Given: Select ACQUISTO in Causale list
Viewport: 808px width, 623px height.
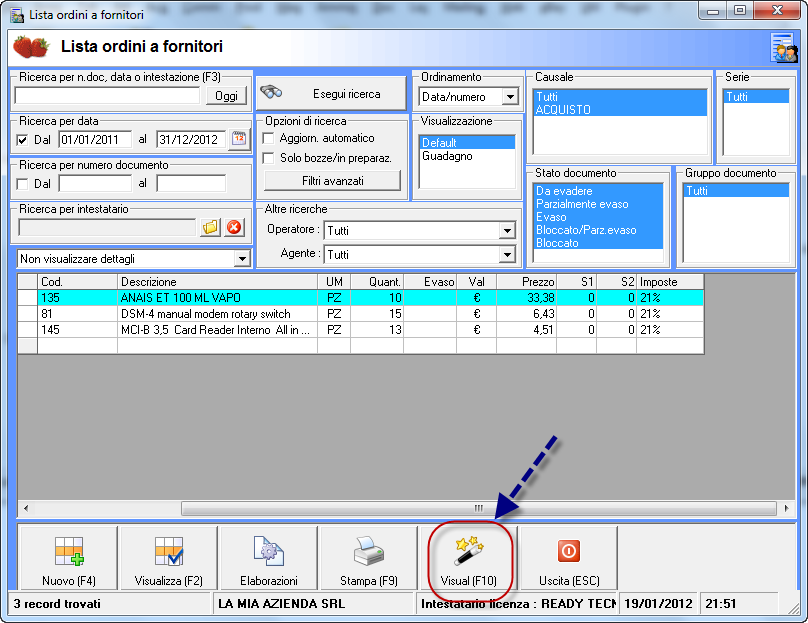Looking at the screenshot, I should (x=563, y=110).
